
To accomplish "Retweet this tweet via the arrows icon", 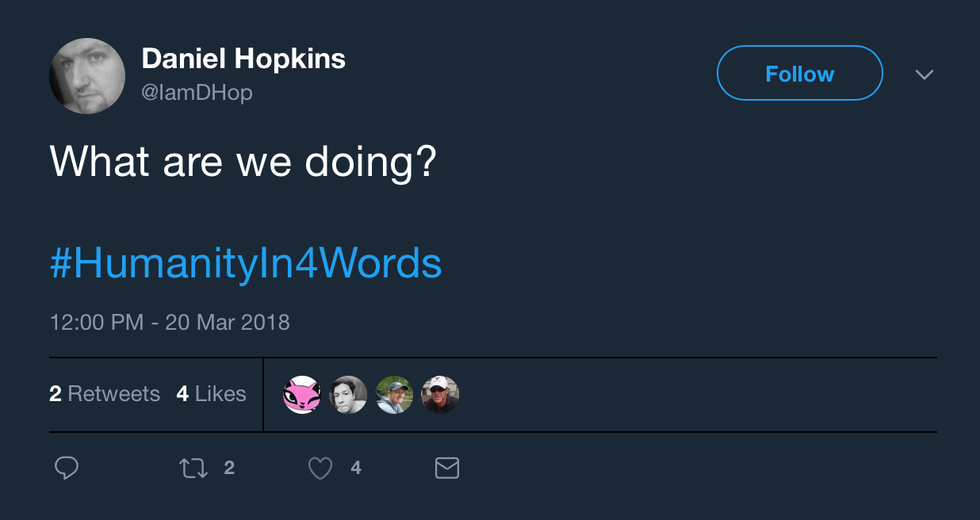I will [x=192, y=468].
